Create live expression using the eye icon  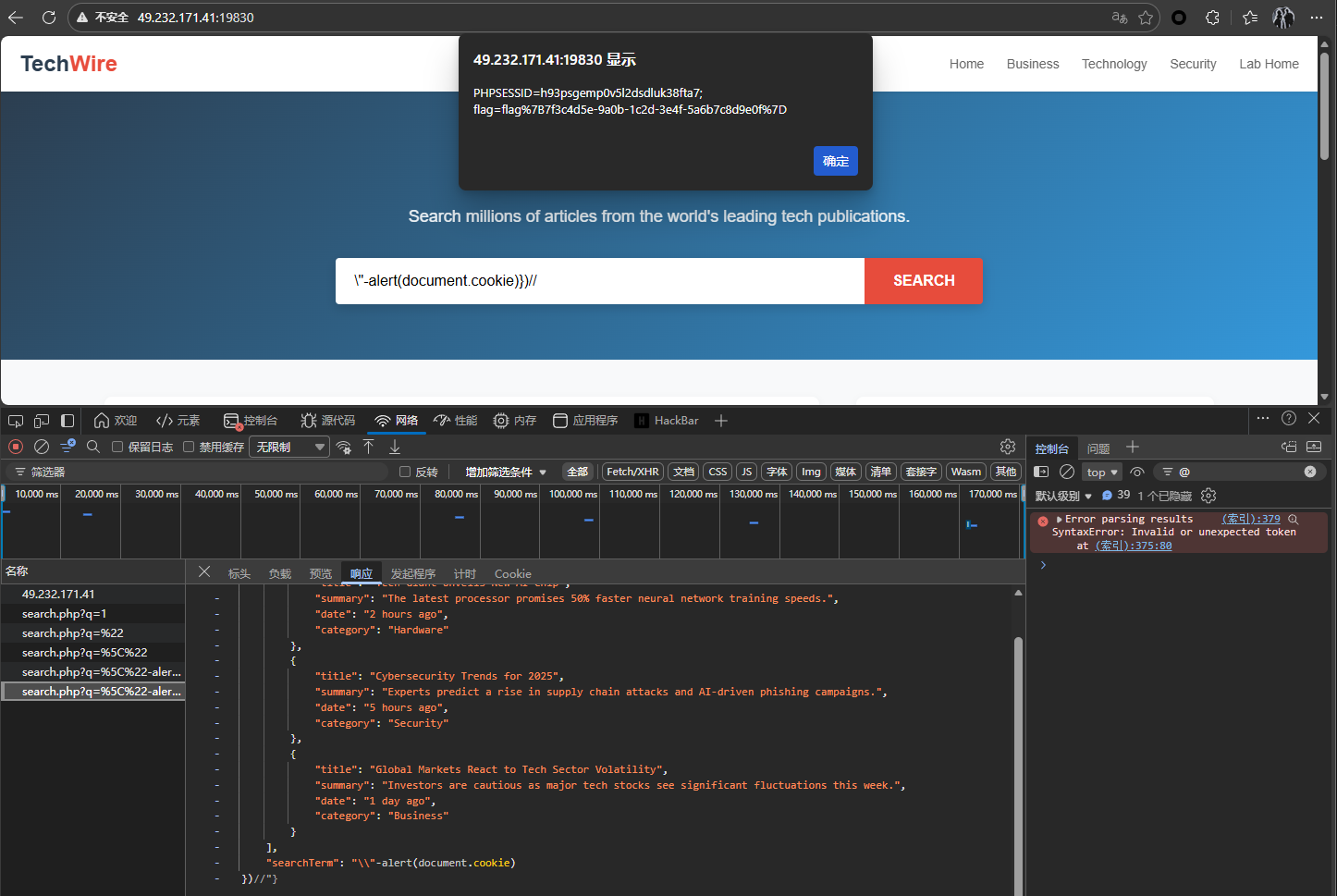[x=1137, y=472]
